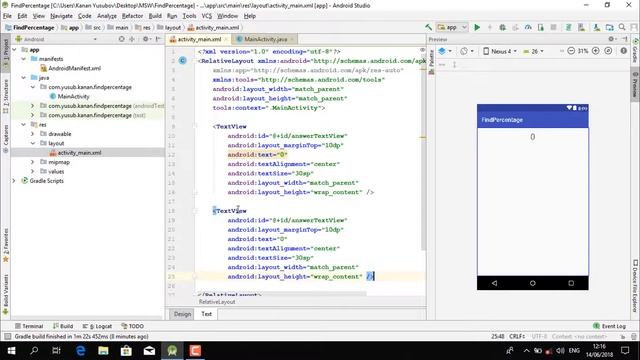Show preview warnings and errors icon
Image resolution: width=640 pixels, height=360 pixels.
(x=624, y=51)
